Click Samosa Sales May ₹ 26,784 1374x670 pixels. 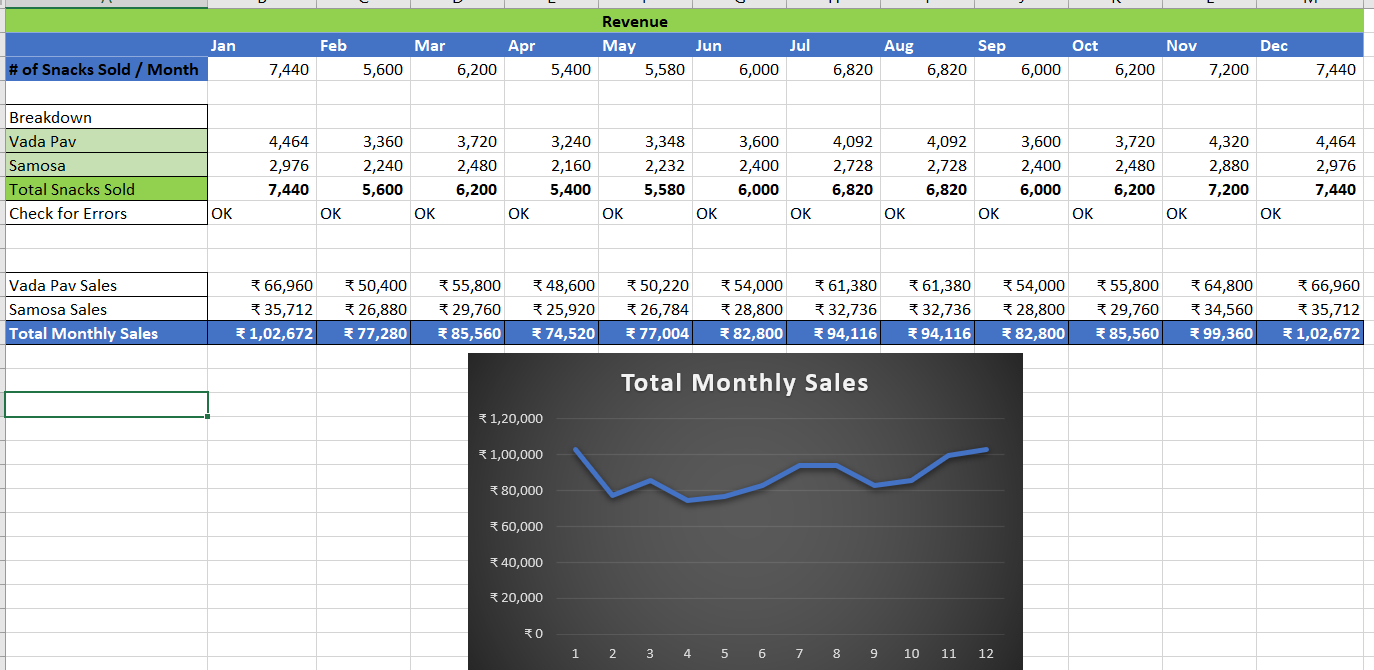(645, 309)
